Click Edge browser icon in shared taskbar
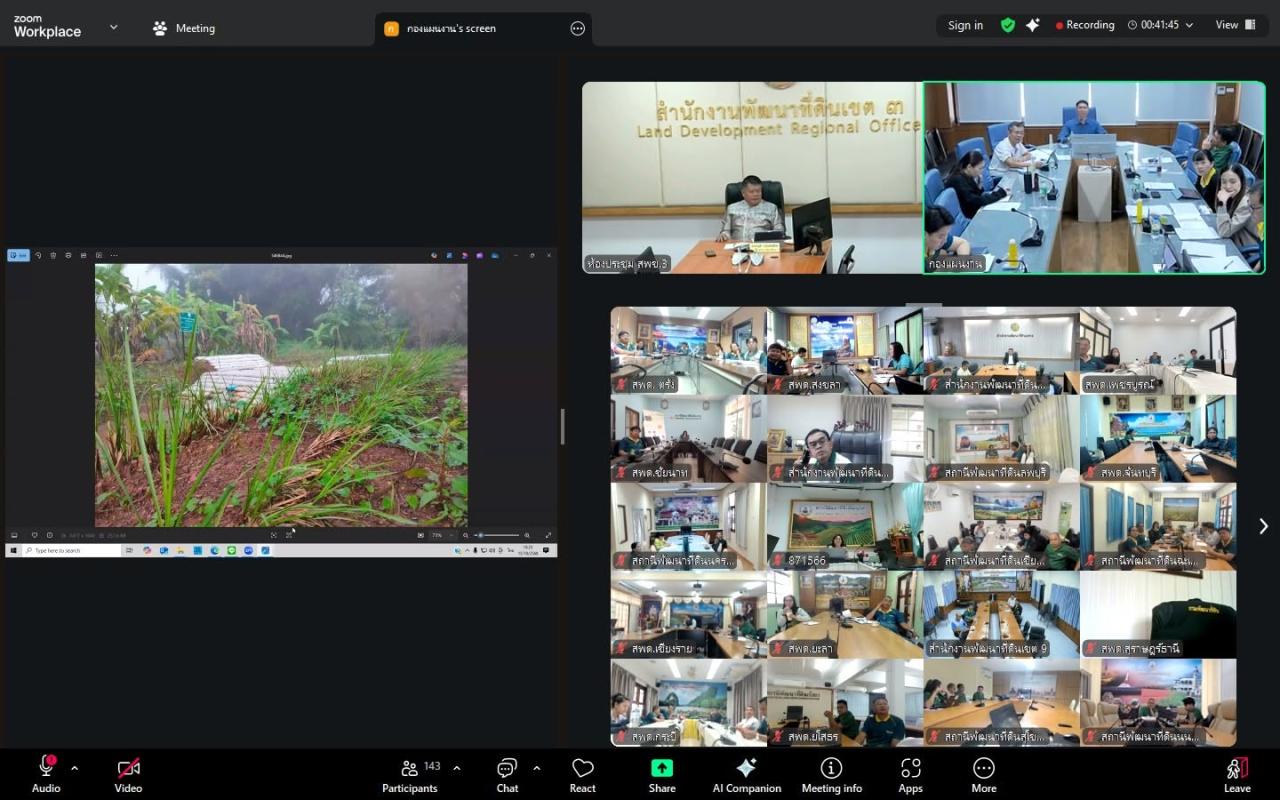Screen dimensions: 1280x800 point(214,550)
